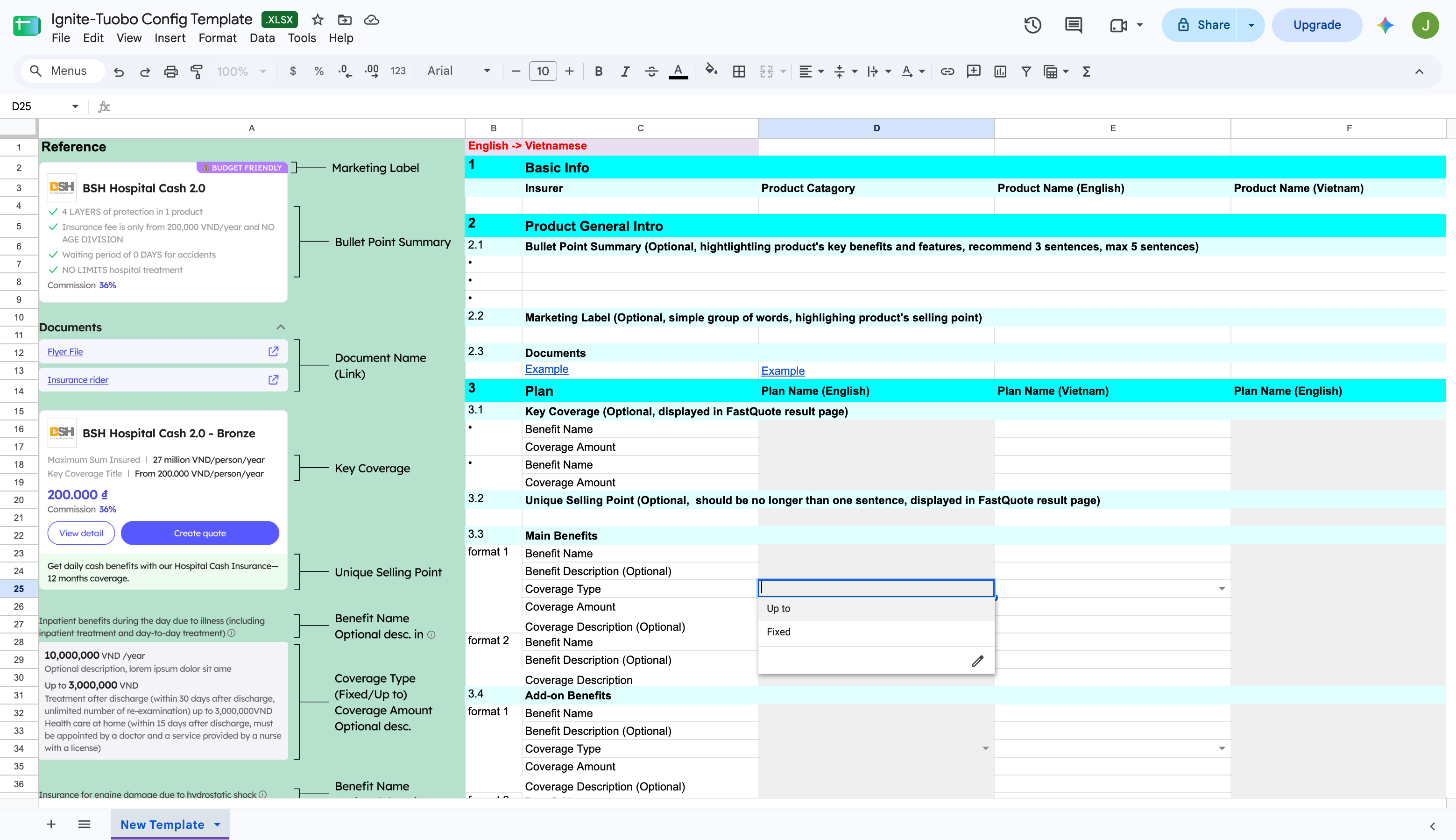Open the Insert menu
1456x840 pixels.
point(170,38)
